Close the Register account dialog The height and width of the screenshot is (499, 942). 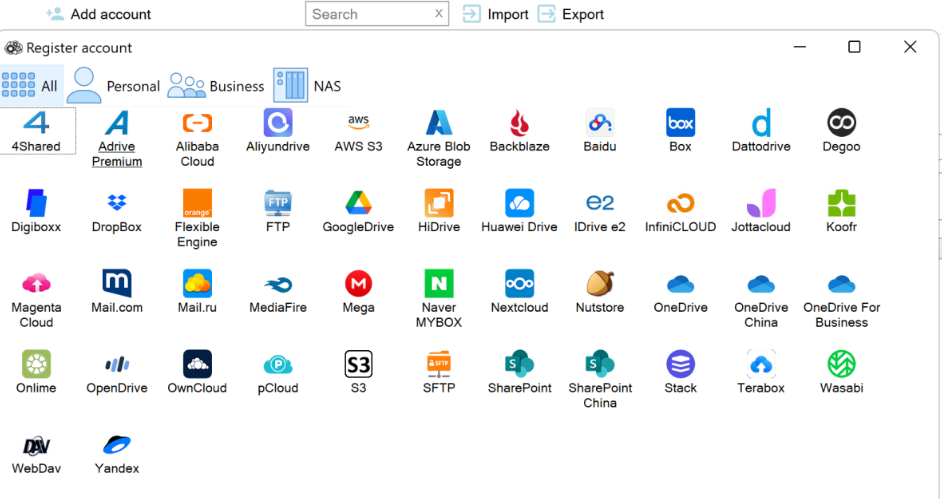point(910,47)
